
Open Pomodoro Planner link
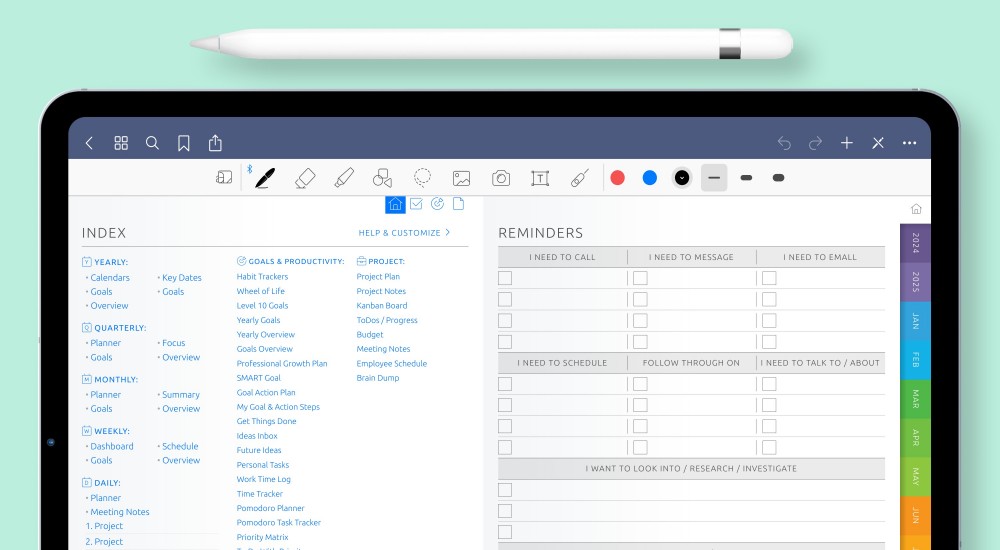pos(270,509)
